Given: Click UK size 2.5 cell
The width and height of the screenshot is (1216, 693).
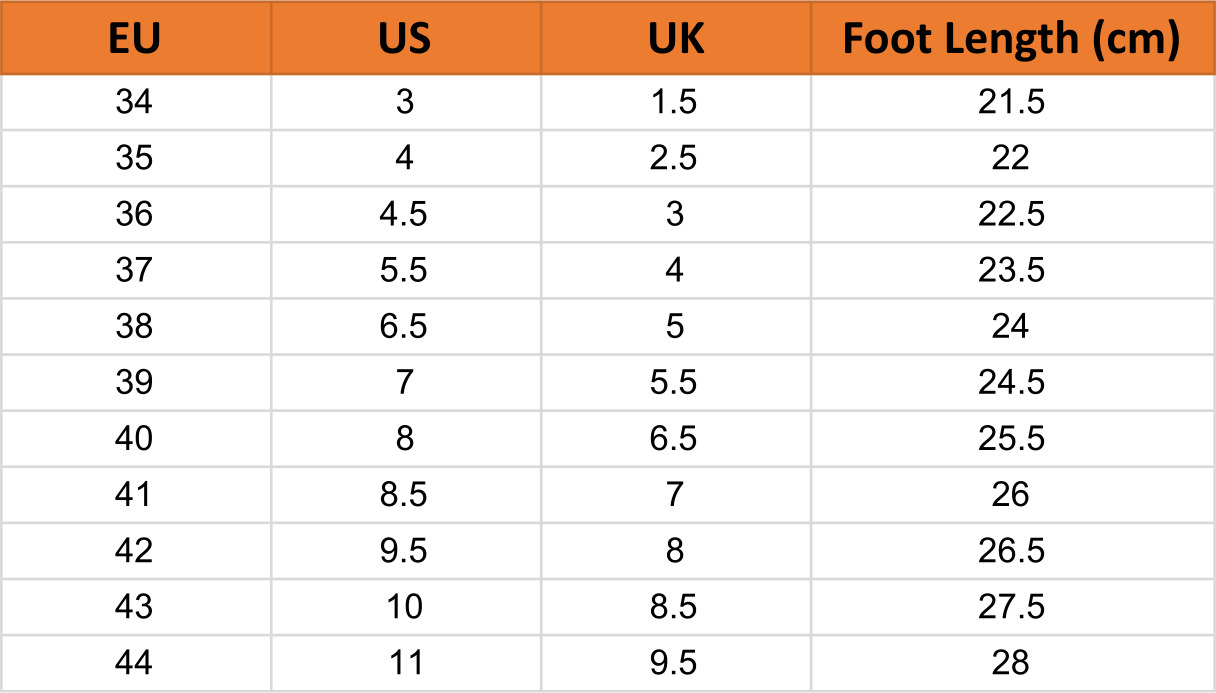Looking at the screenshot, I should pos(675,158).
